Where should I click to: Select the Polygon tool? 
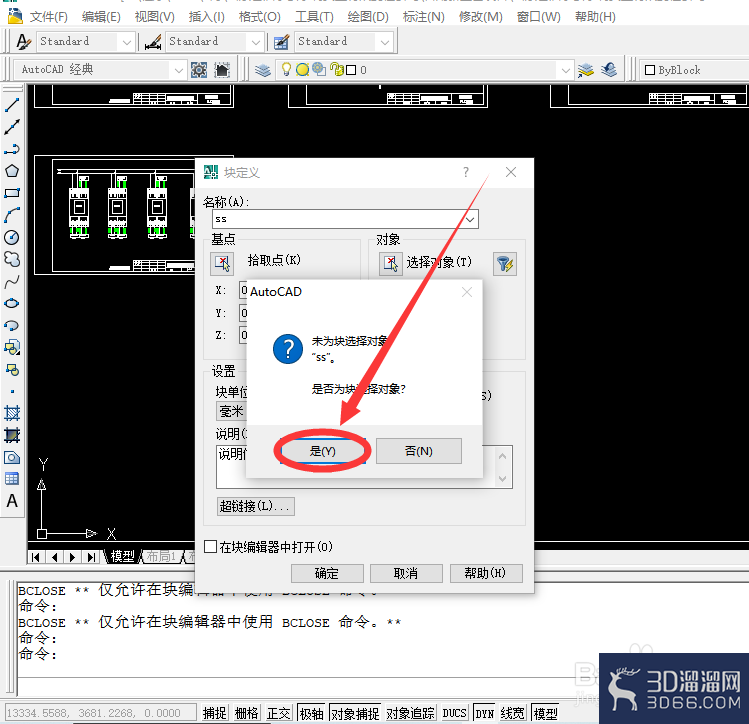point(11,171)
